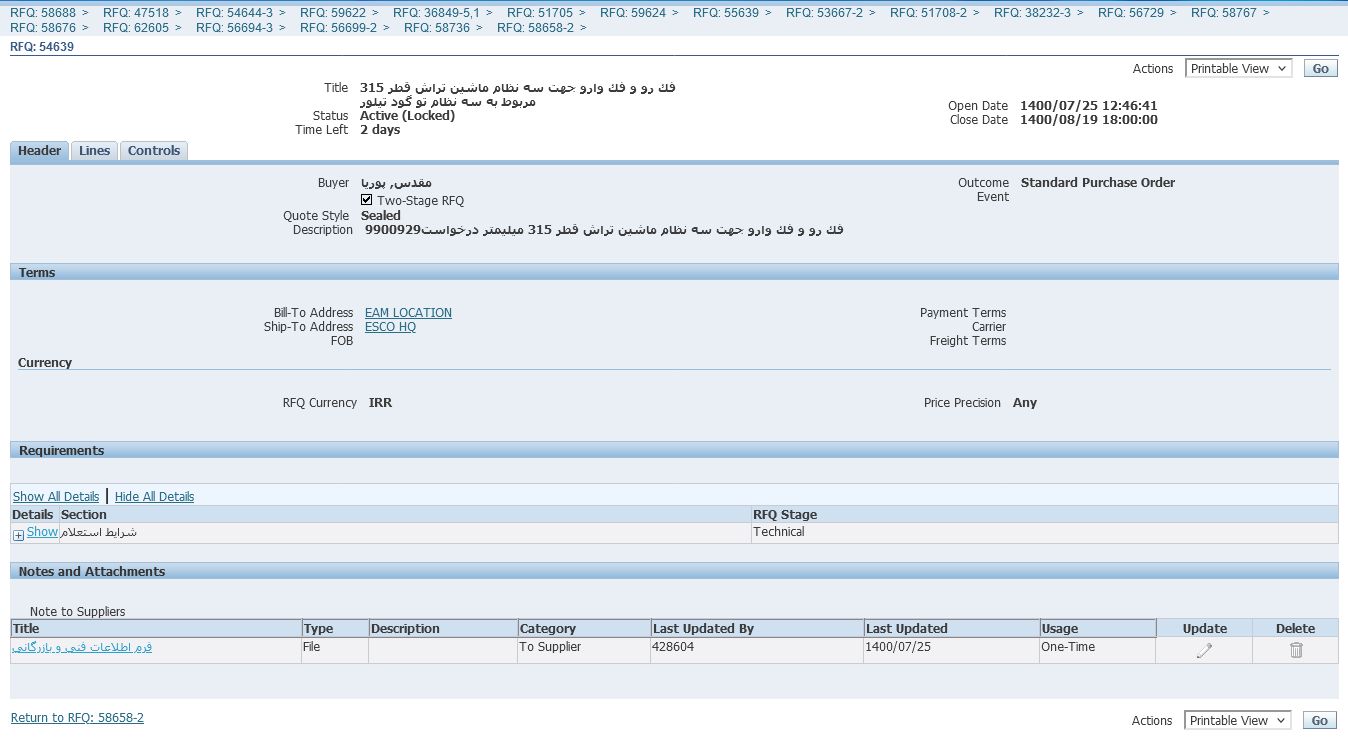Screen dimensions: 1348x737
Task: Open the bottom Actions Printable View dropdown
Action: [x=1238, y=720]
